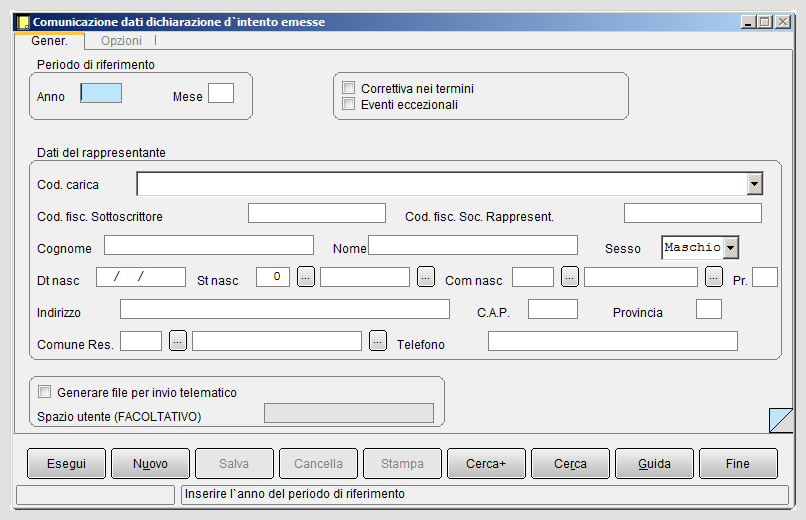Maximize the Comunicazione dati window
The width and height of the screenshot is (806, 520).
(765, 22)
